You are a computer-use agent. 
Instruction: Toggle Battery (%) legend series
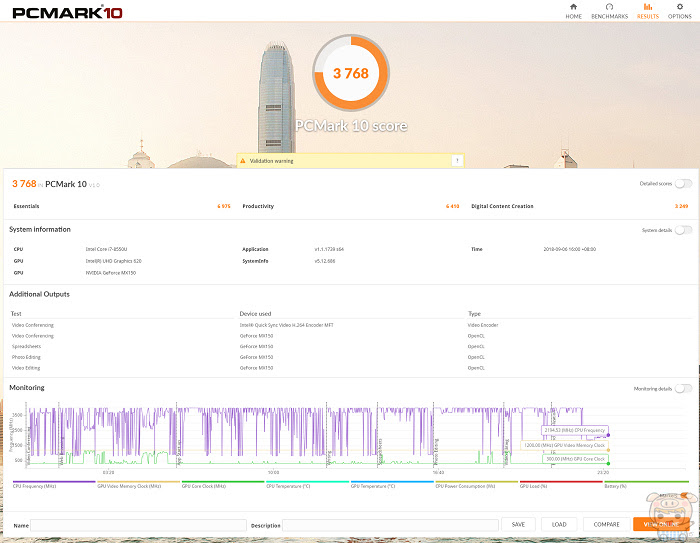pyautogui.click(x=646, y=485)
